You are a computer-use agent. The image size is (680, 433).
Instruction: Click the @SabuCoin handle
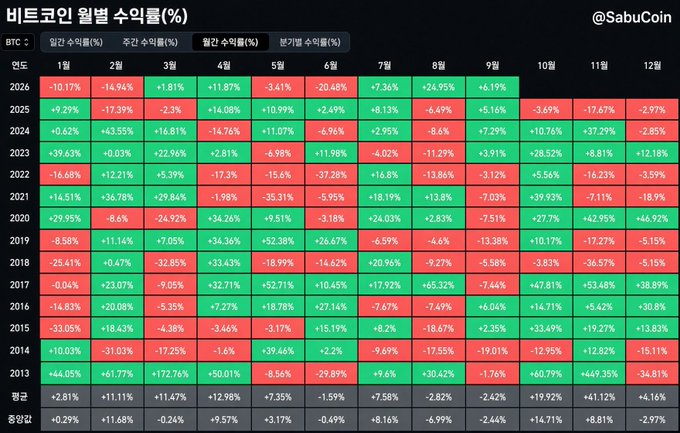tap(631, 17)
